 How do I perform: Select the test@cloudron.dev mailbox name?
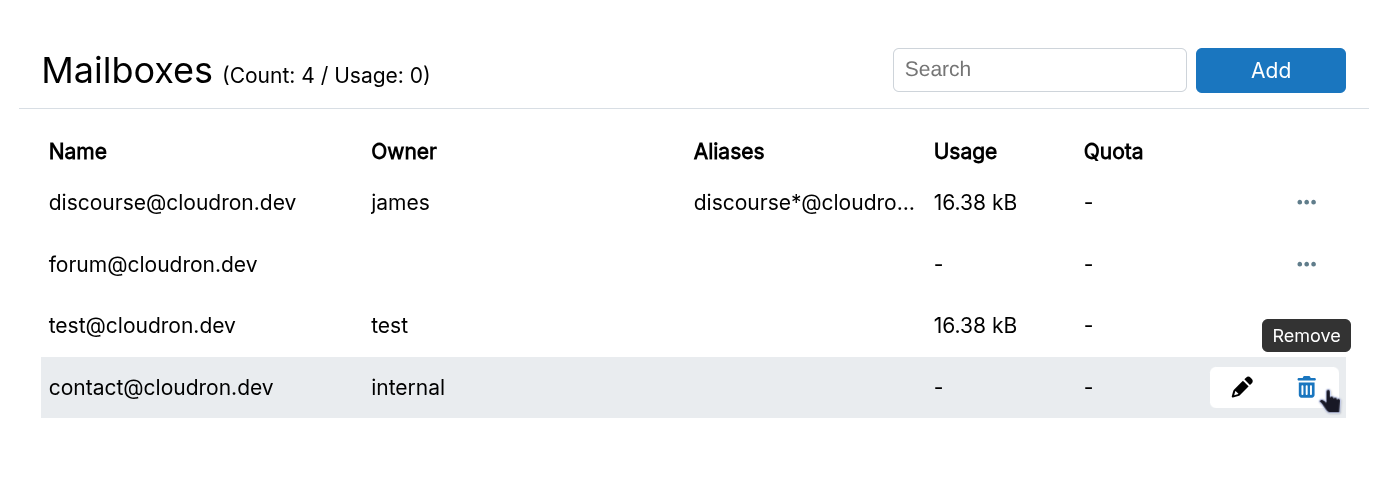click(x=142, y=326)
